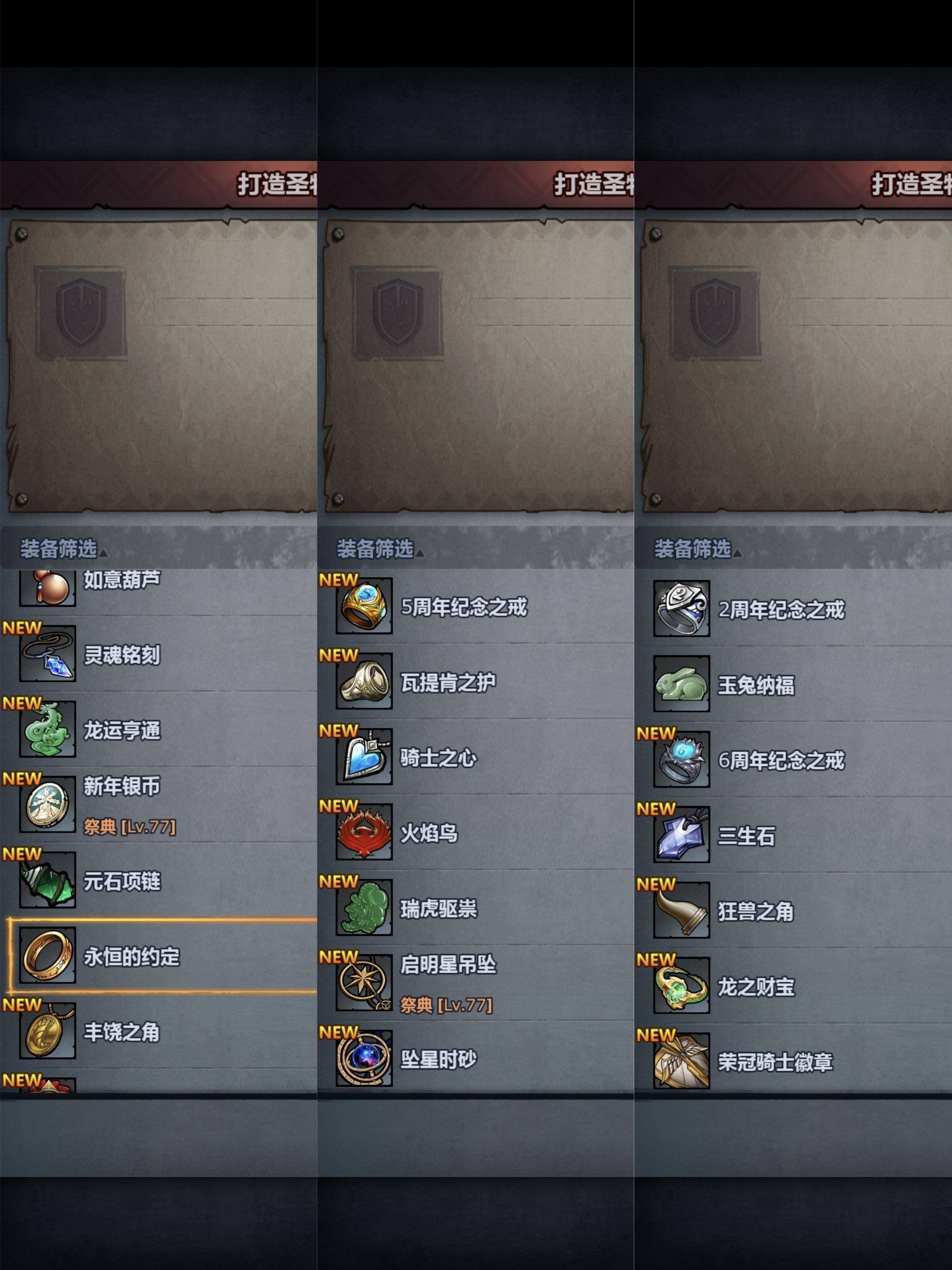Click the 火焰鸟 red phoenix icon
This screenshot has width=952, height=1270.
364,832
